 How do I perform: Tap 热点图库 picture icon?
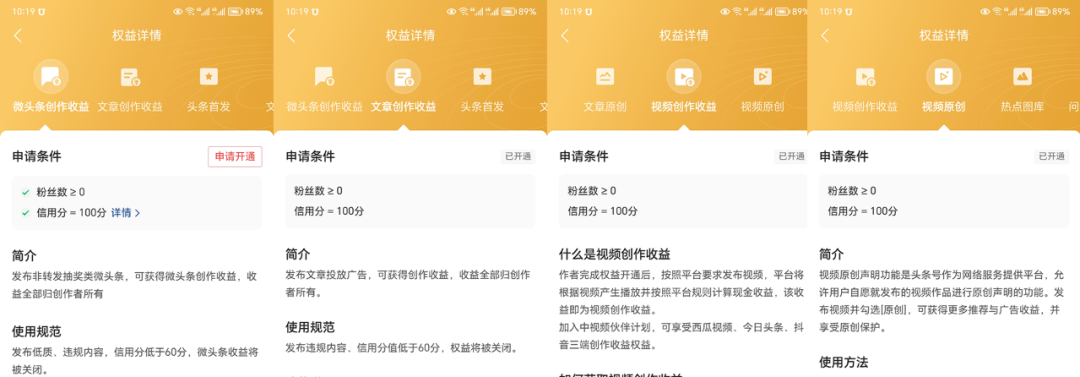(x=1022, y=77)
